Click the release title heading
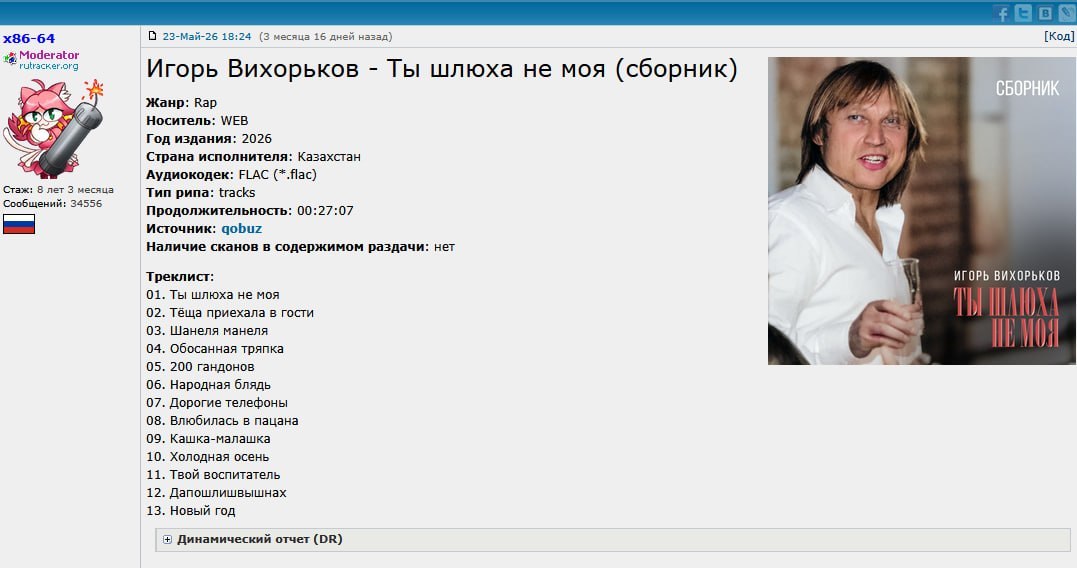Image resolution: width=1077 pixels, height=568 pixels. point(442,69)
